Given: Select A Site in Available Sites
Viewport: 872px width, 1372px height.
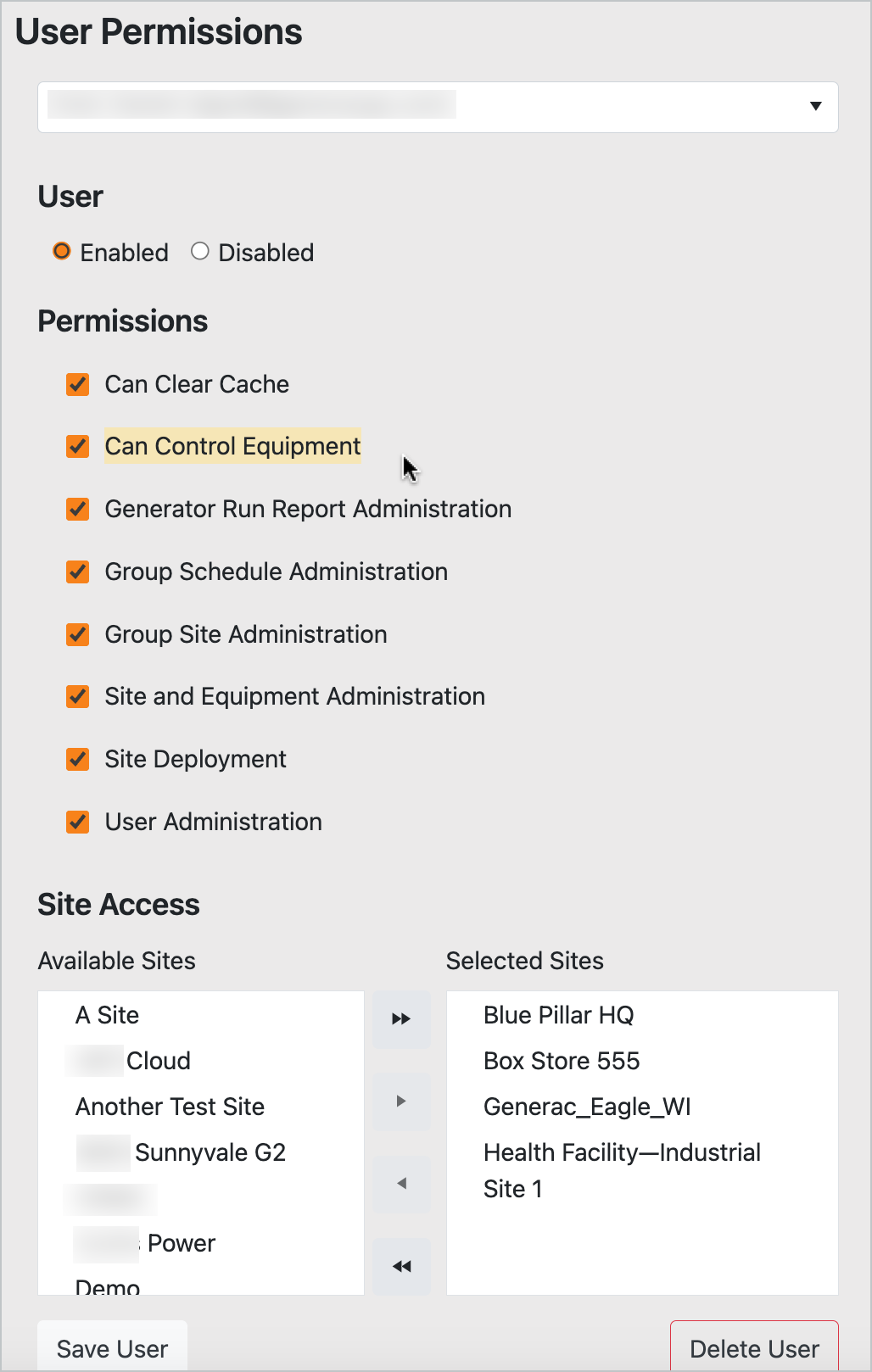Looking at the screenshot, I should tap(108, 1015).
